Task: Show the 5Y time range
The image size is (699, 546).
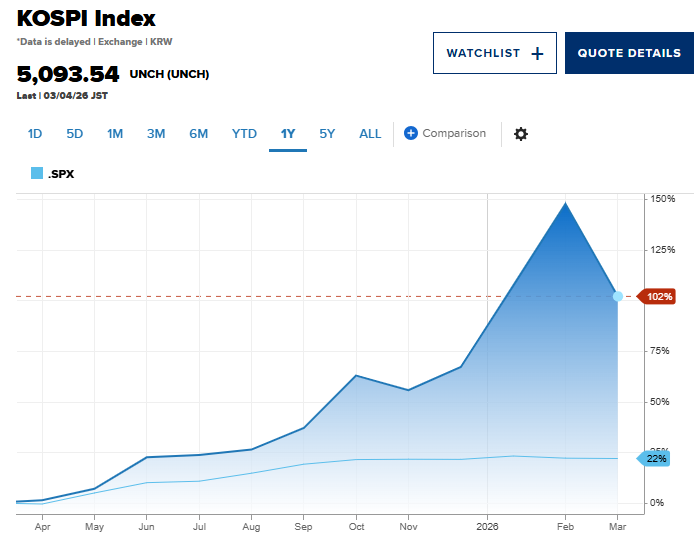Action: click(x=328, y=134)
